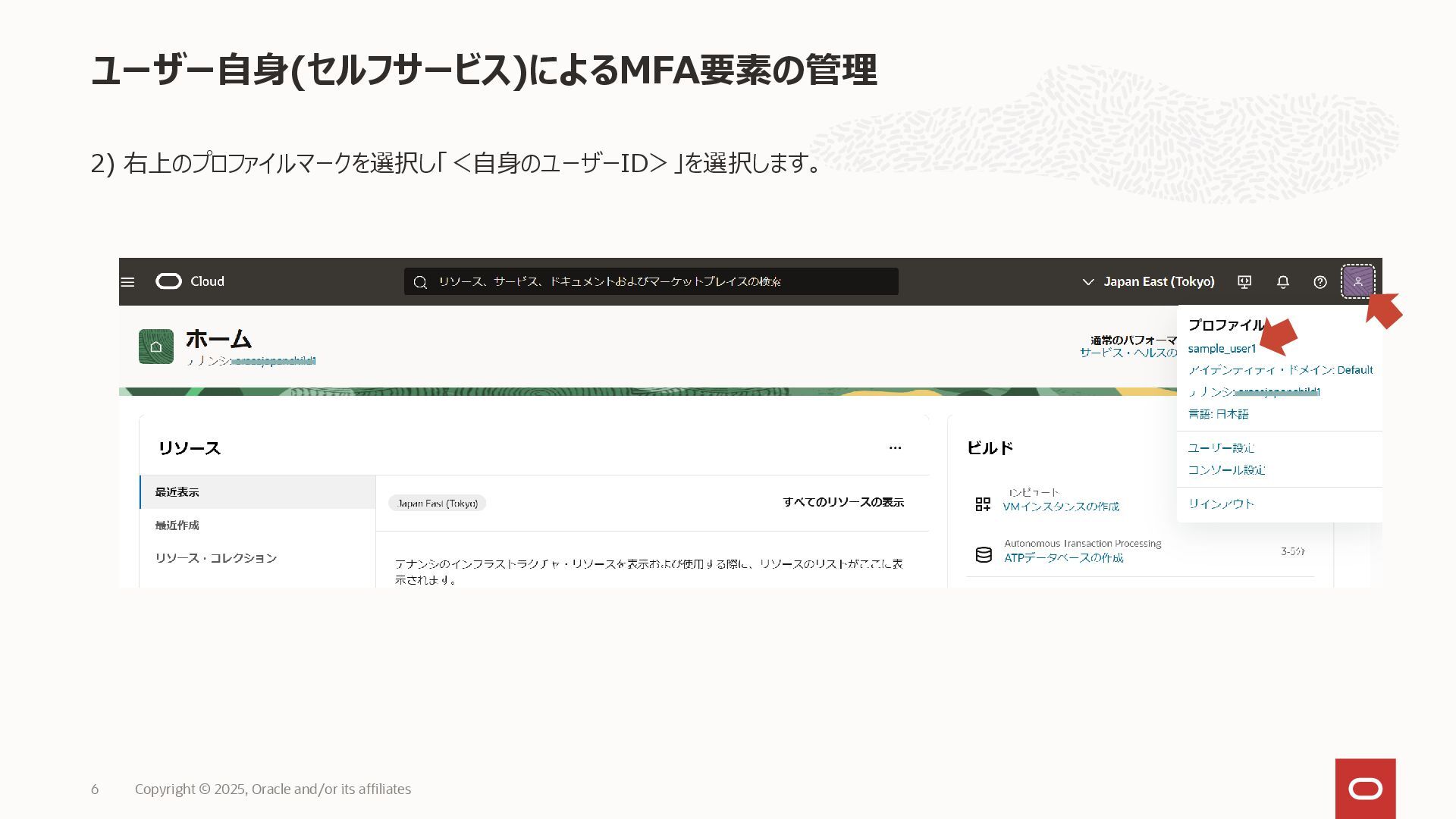Click the slide title about MFA要素の管理
Image resolution: width=1456 pixels, height=819 pixels.
[484, 70]
